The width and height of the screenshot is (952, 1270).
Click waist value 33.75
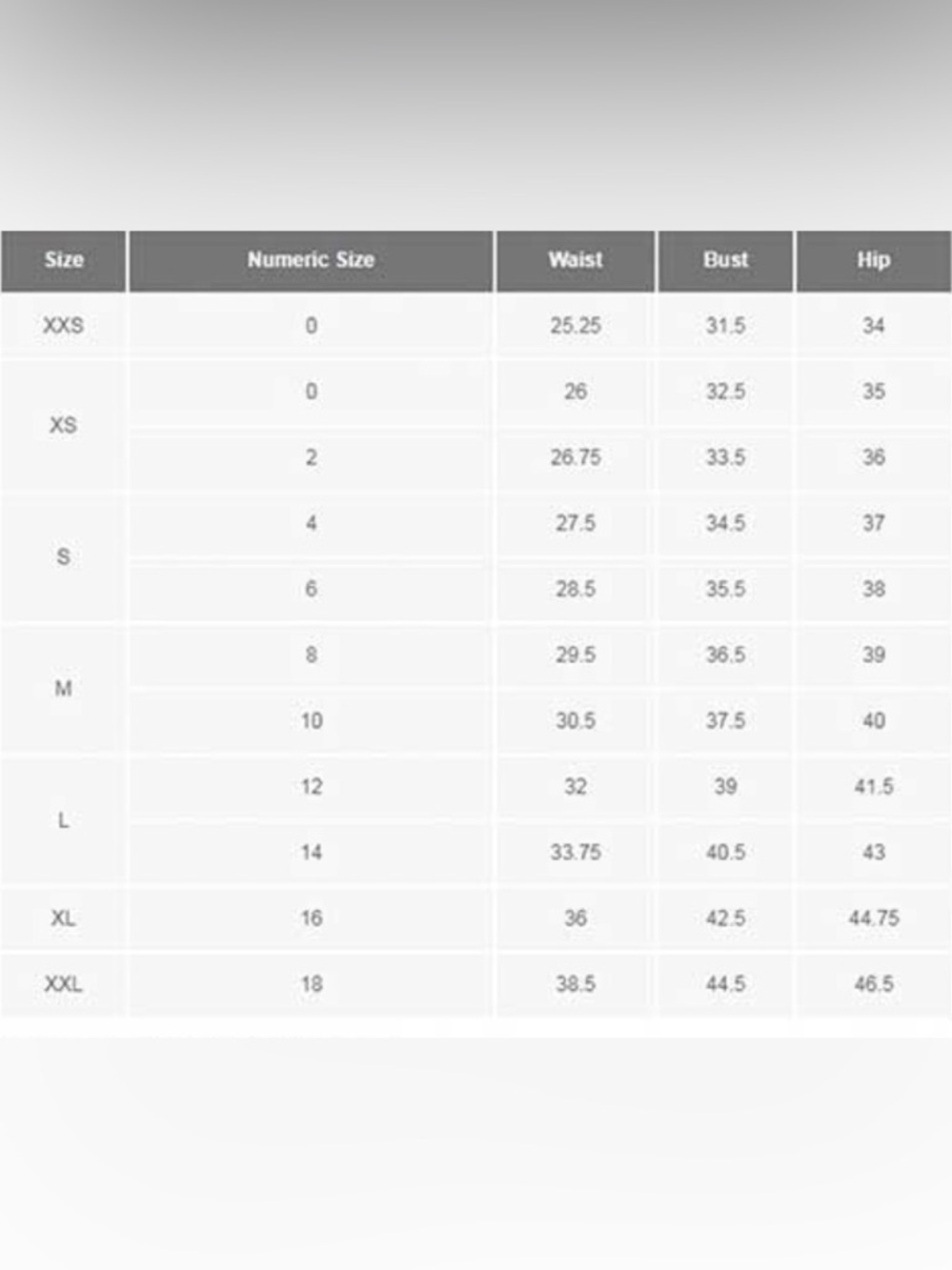(x=576, y=853)
